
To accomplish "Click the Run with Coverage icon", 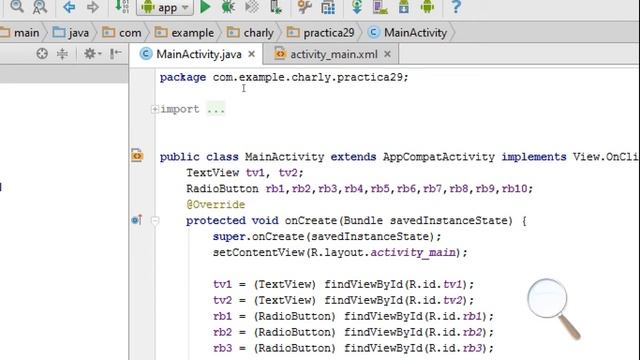I will 252,7.
